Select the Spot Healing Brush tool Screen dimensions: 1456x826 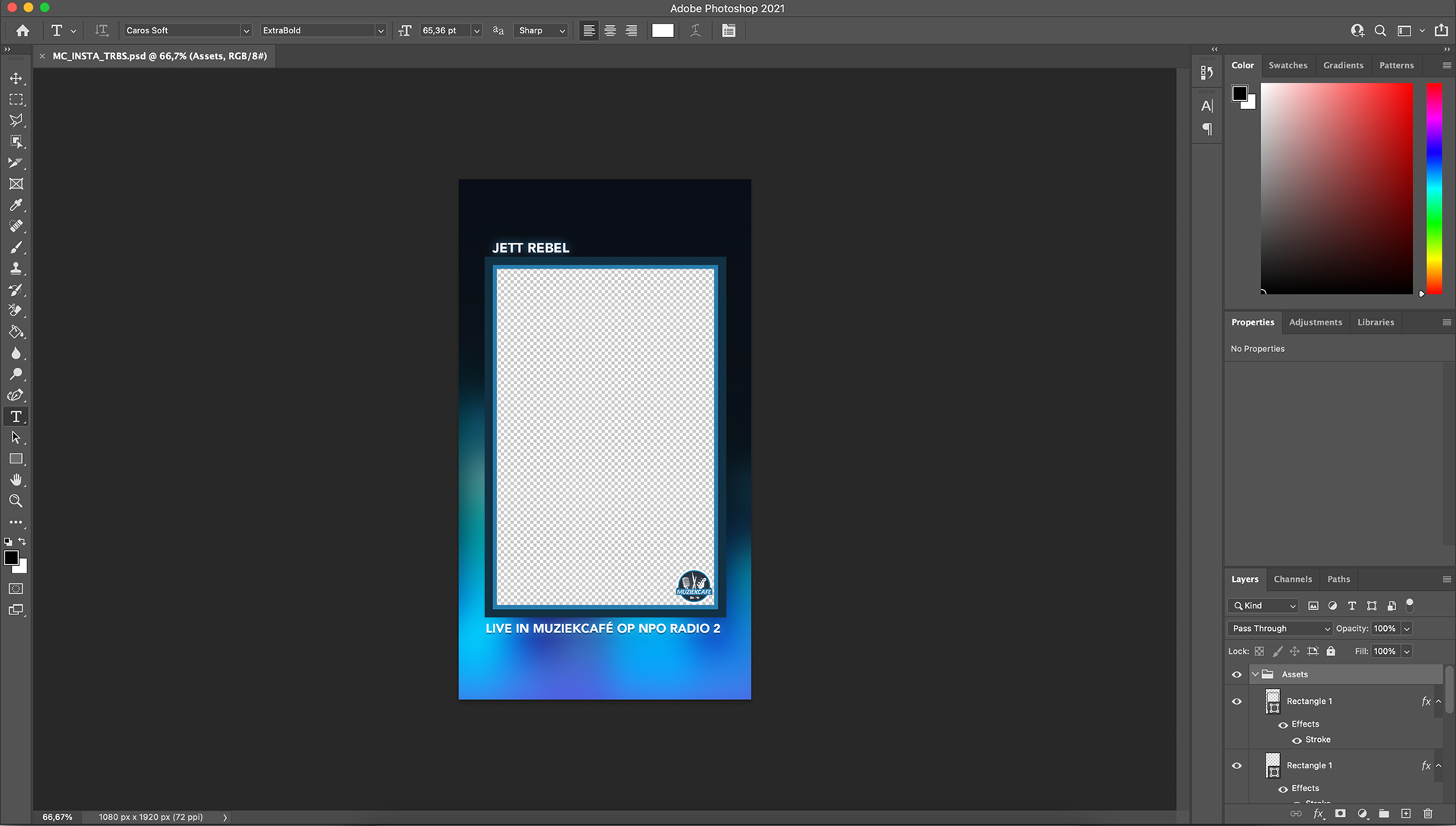point(16,226)
